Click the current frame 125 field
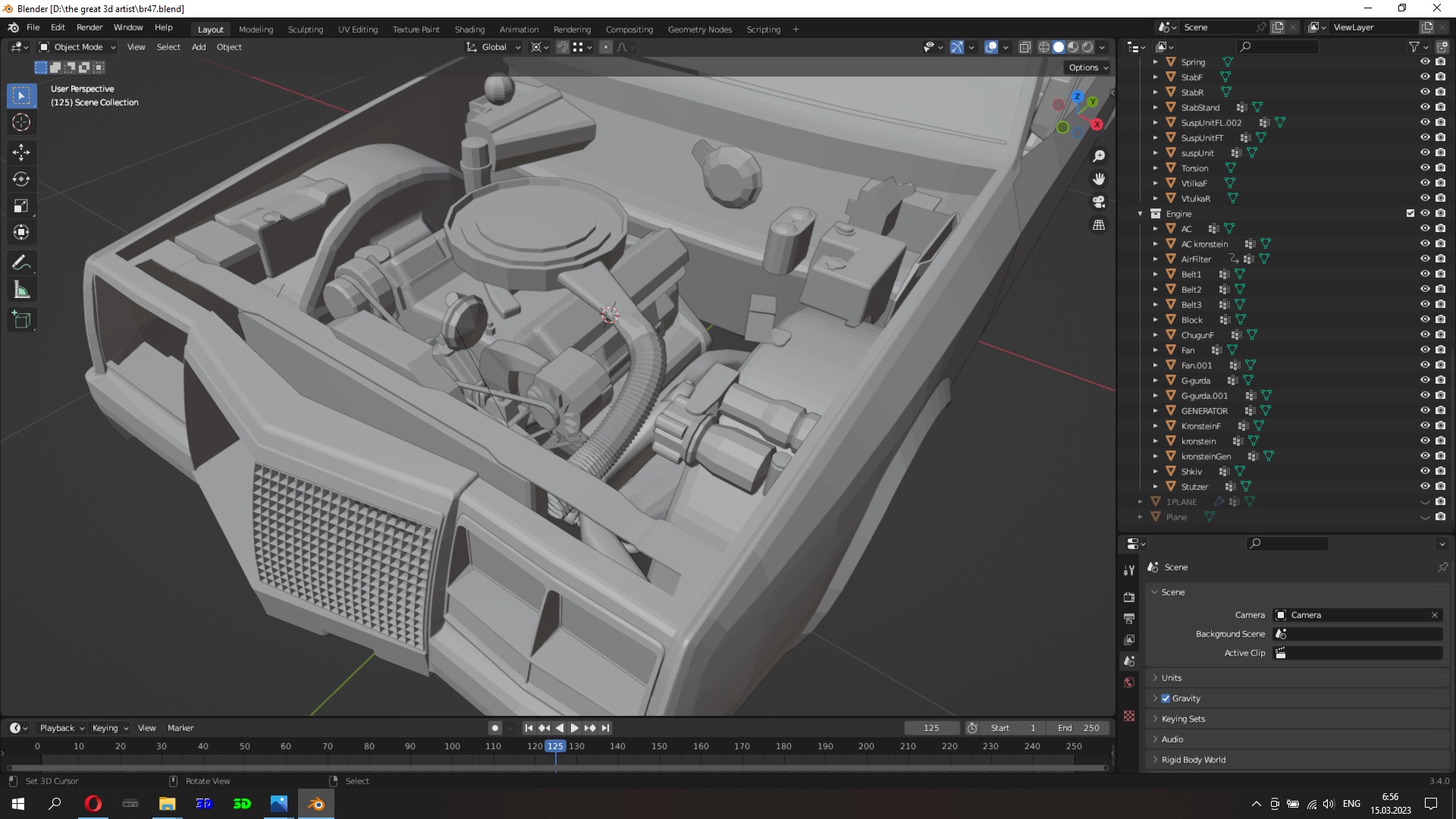Viewport: 1456px width, 819px height. coord(931,728)
